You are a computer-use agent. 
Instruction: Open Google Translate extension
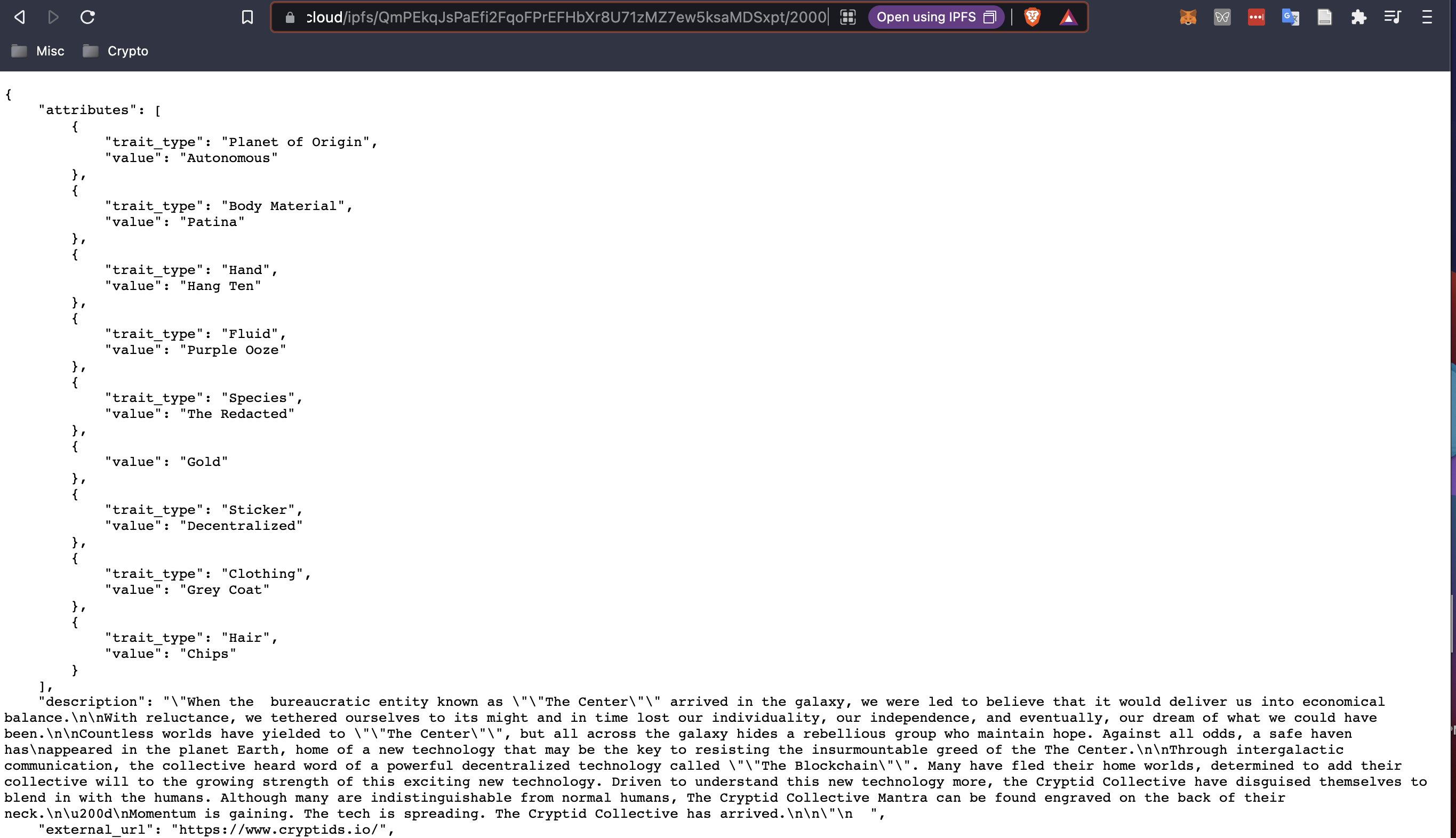1290,17
